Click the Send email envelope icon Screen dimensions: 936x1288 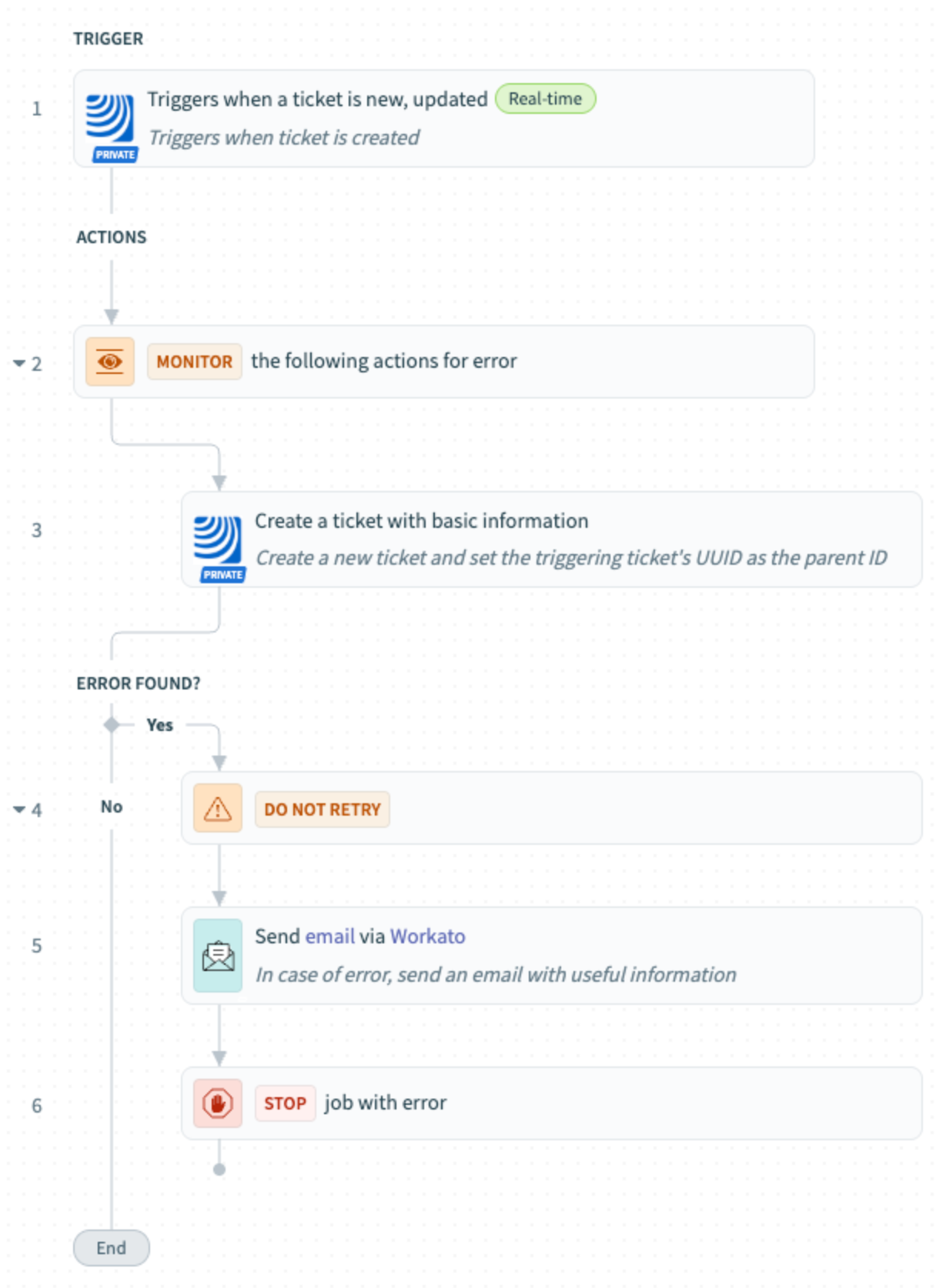(x=218, y=956)
